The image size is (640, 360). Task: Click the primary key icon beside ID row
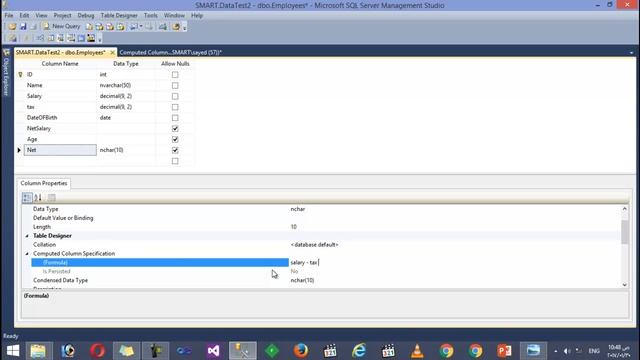click(x=20, y=75)
